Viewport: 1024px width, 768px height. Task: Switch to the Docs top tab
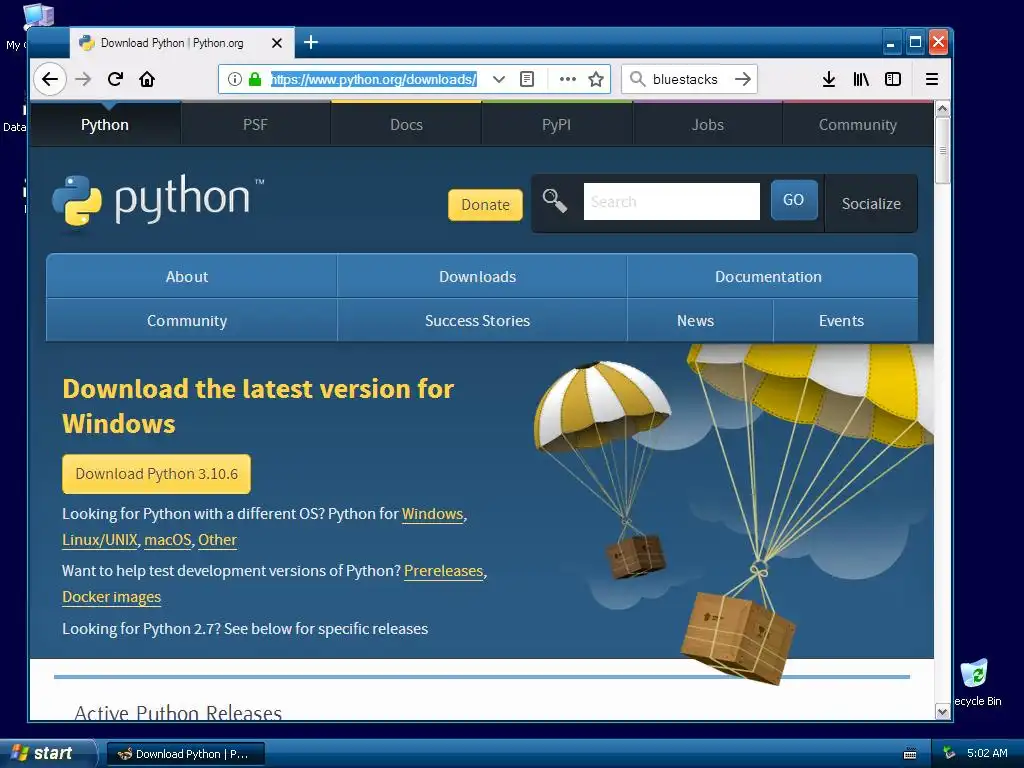(406, 125)
